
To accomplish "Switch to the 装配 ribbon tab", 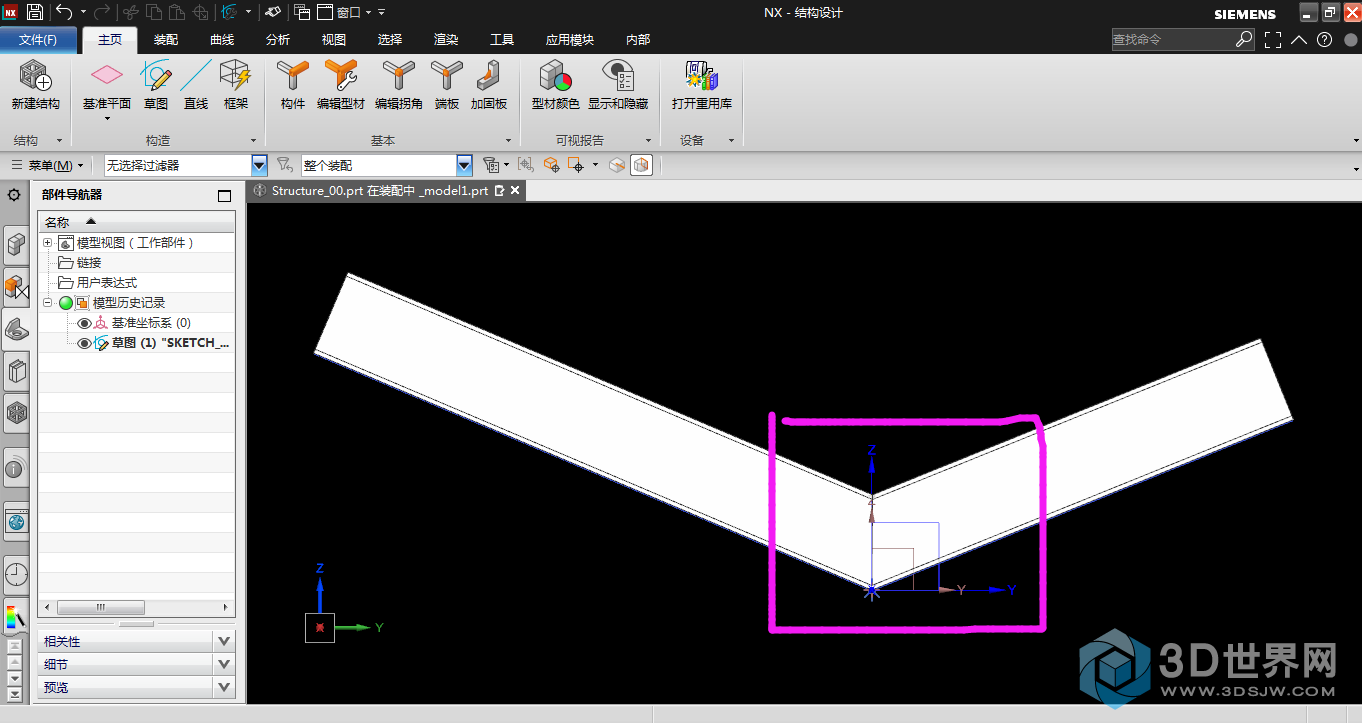I will point(166,40).
